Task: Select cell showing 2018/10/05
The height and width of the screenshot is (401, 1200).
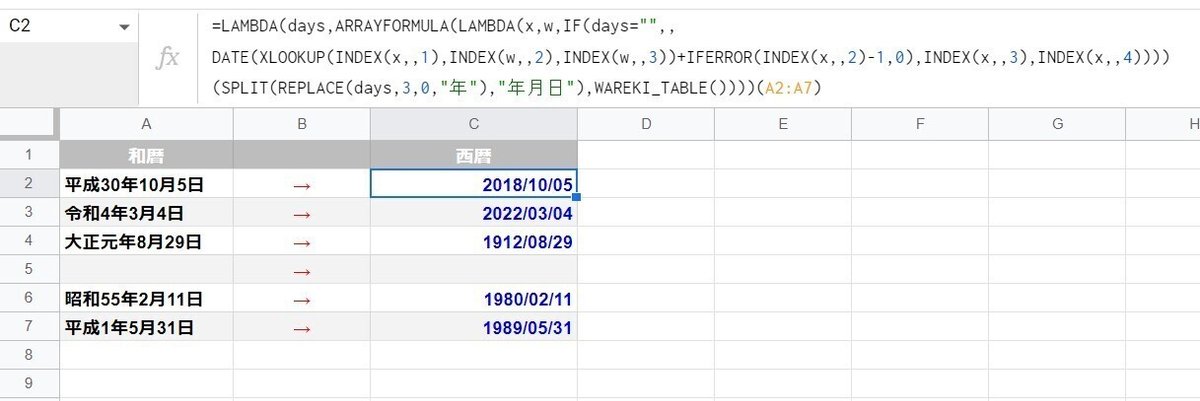Action: tap(473, 184)
